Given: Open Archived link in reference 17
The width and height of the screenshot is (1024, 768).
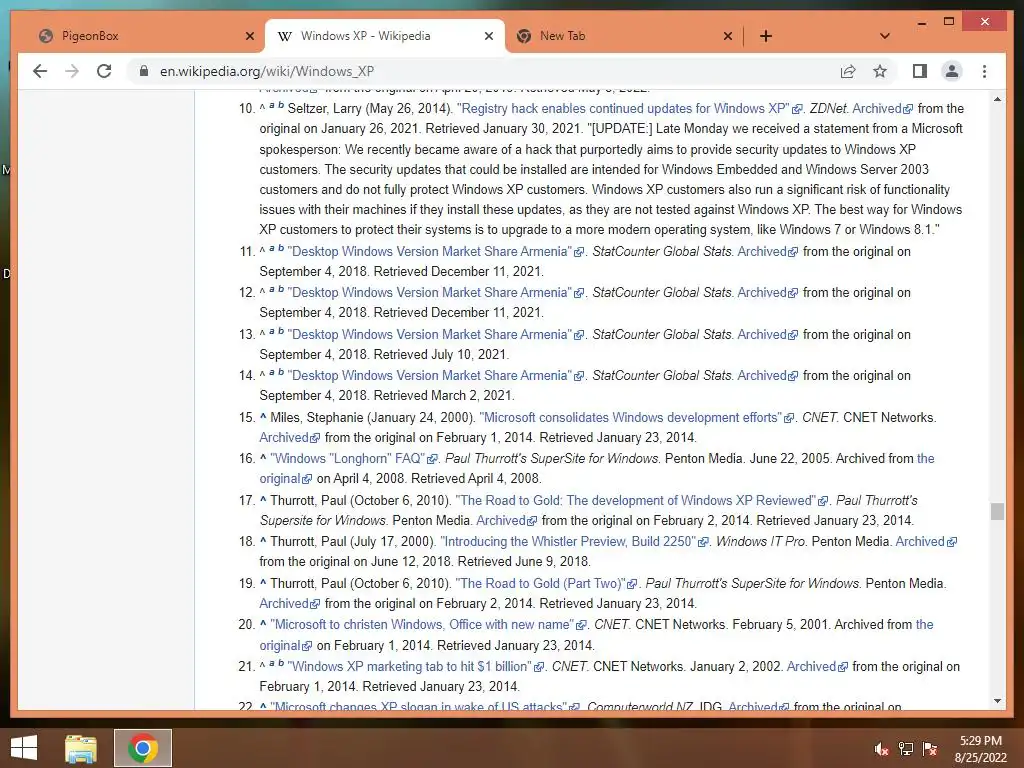Looking at the screenshot, I should tap(506, 520).
